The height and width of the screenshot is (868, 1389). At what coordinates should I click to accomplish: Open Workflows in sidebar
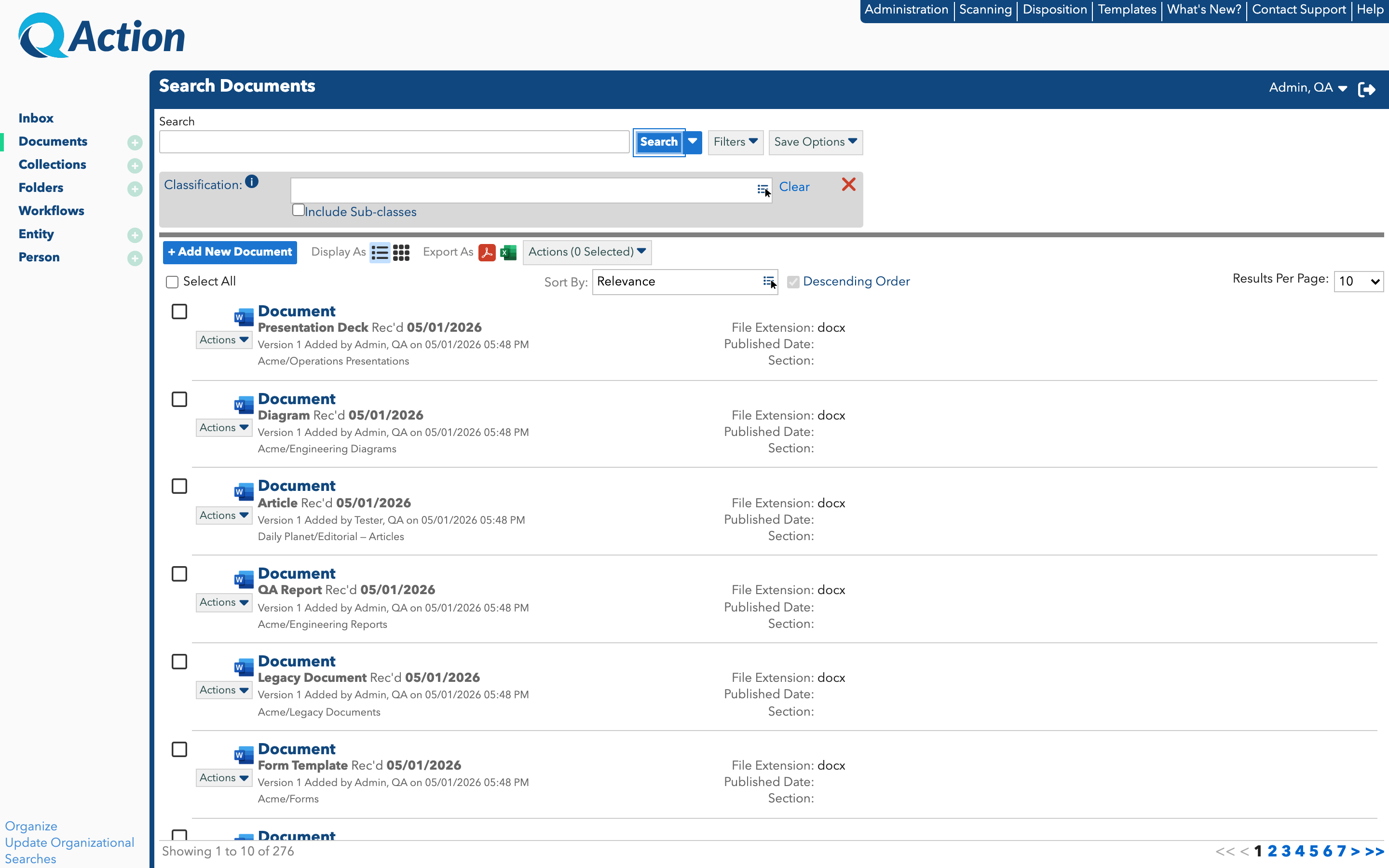(51, 211)
